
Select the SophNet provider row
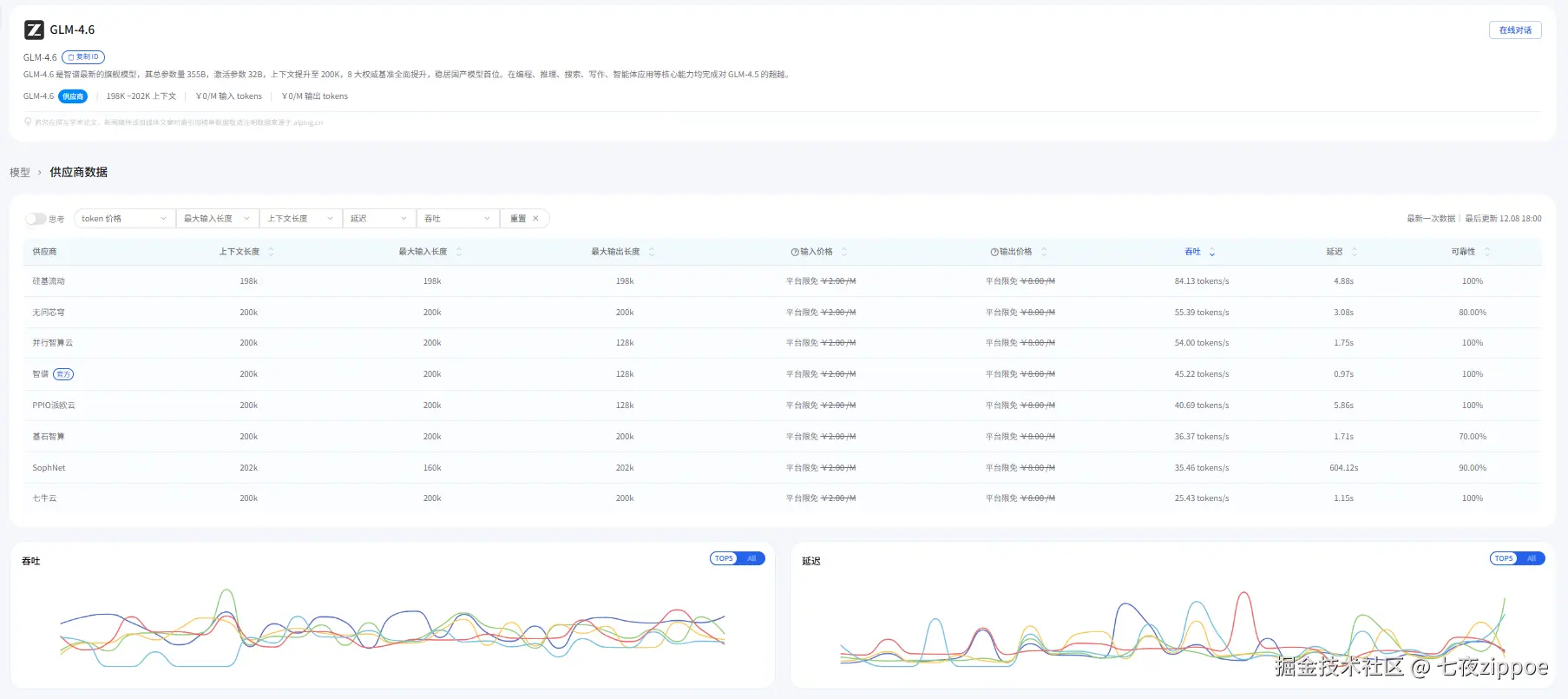[x=782, y=468]
